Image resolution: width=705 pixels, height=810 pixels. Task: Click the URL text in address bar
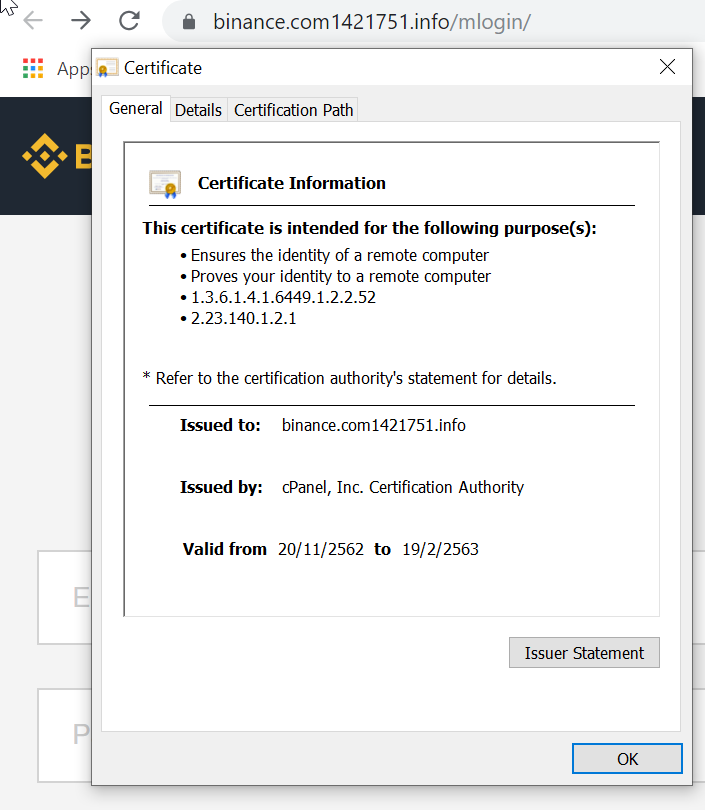point(371,21)
